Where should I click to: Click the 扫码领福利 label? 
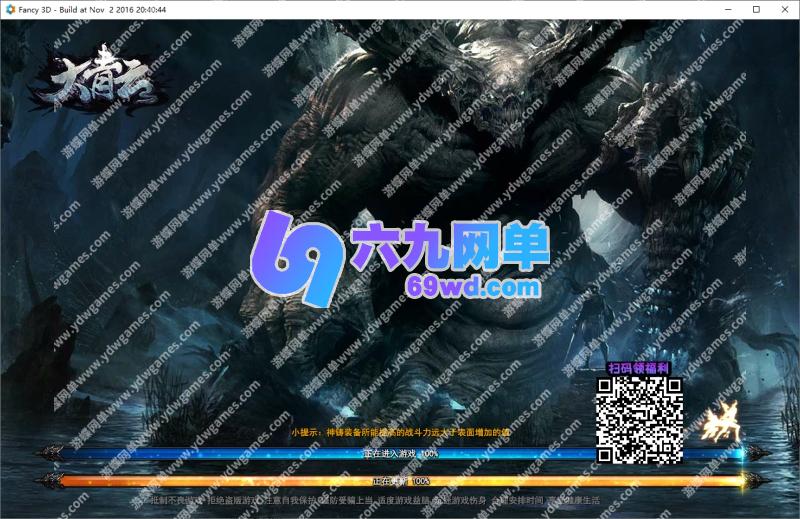click(x=639, y=368)
